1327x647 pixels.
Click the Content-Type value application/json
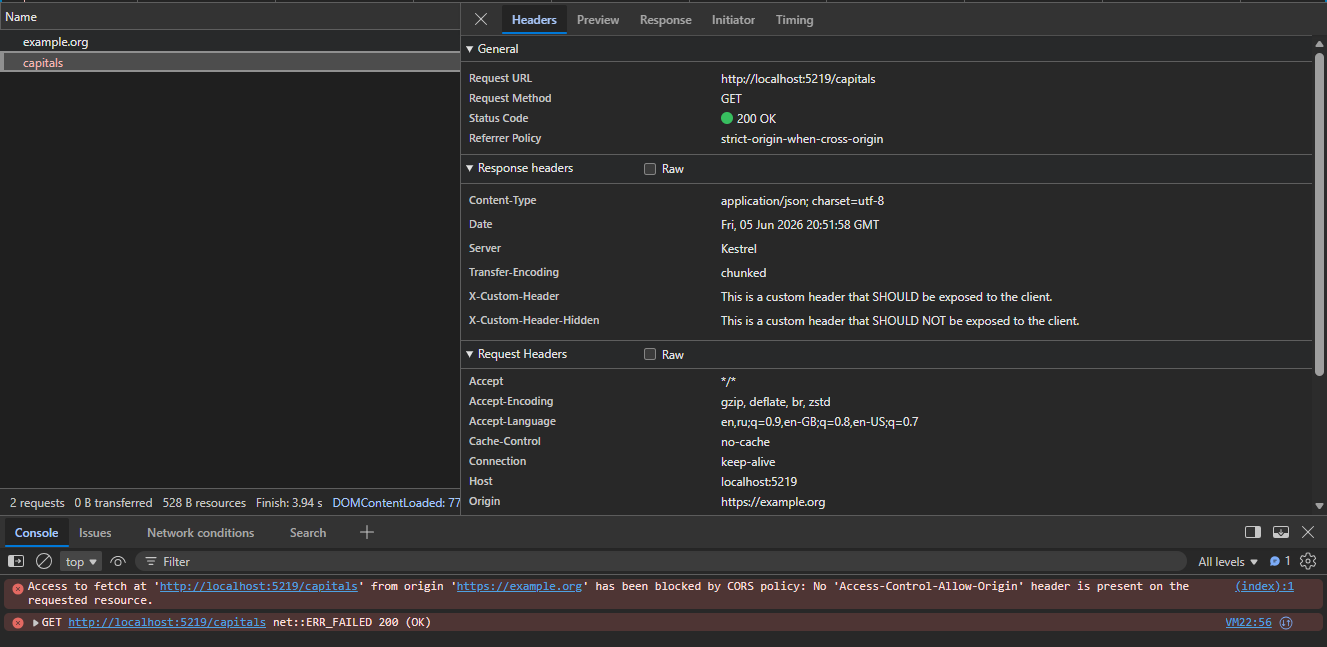(802, 201)
